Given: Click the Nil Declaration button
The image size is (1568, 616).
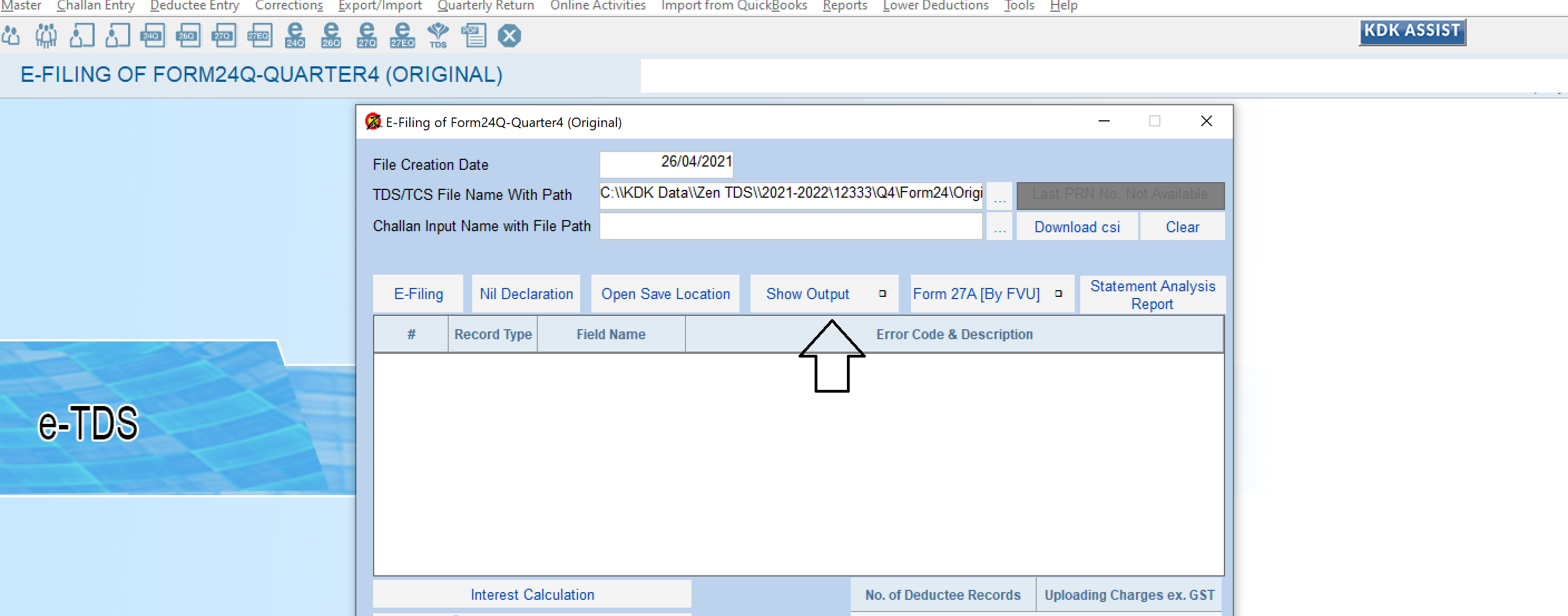Looking at the screenshot, I should click(526, 294).
